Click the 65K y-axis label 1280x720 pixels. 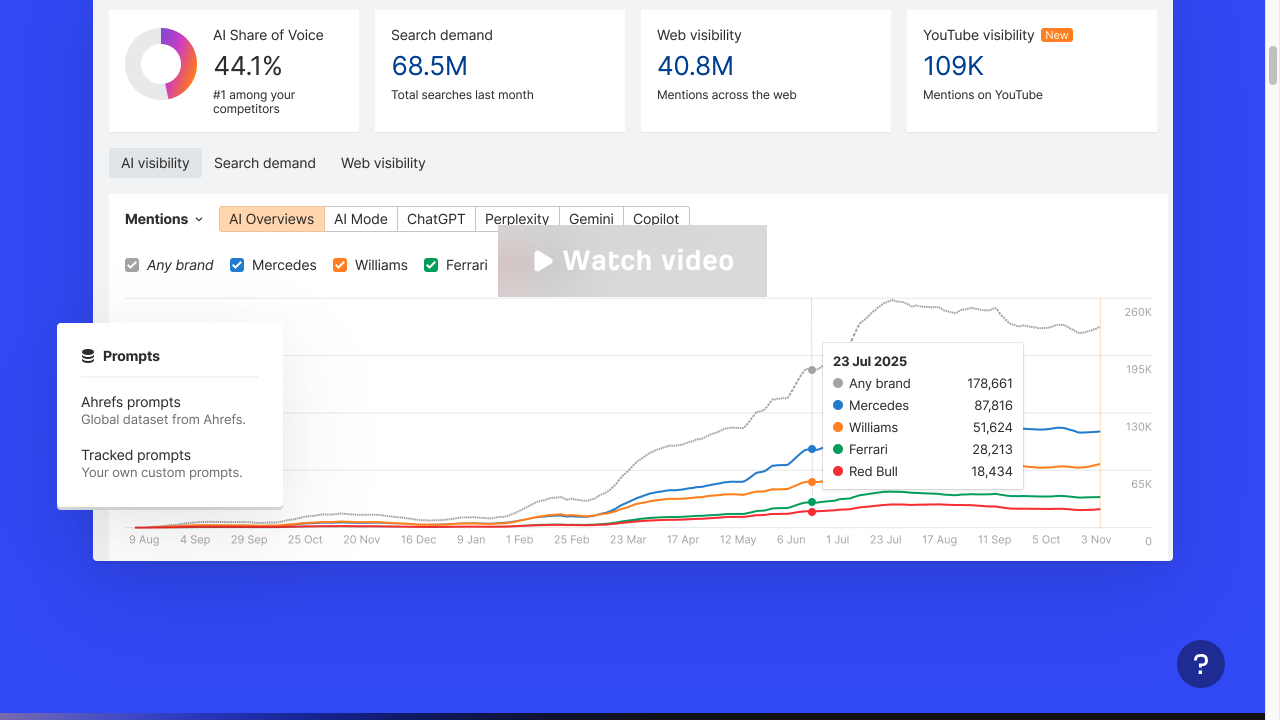click(1142, 484)
